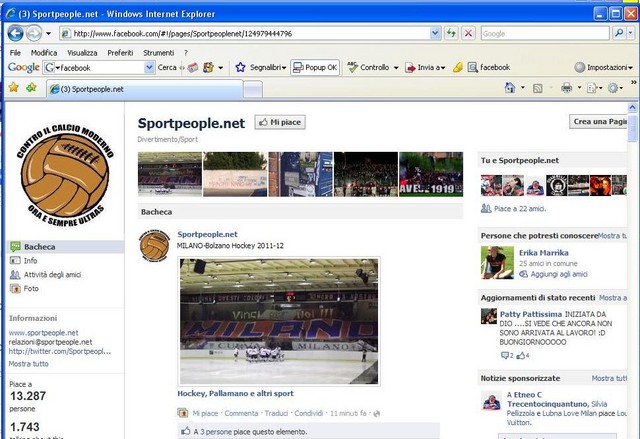
Task: Click the Invia a toolbar button
Action: pyautogui.click(x=424, y=67)
